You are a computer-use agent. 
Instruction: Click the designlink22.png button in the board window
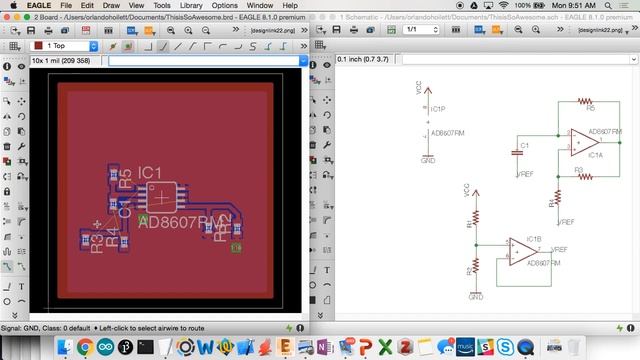273,31
